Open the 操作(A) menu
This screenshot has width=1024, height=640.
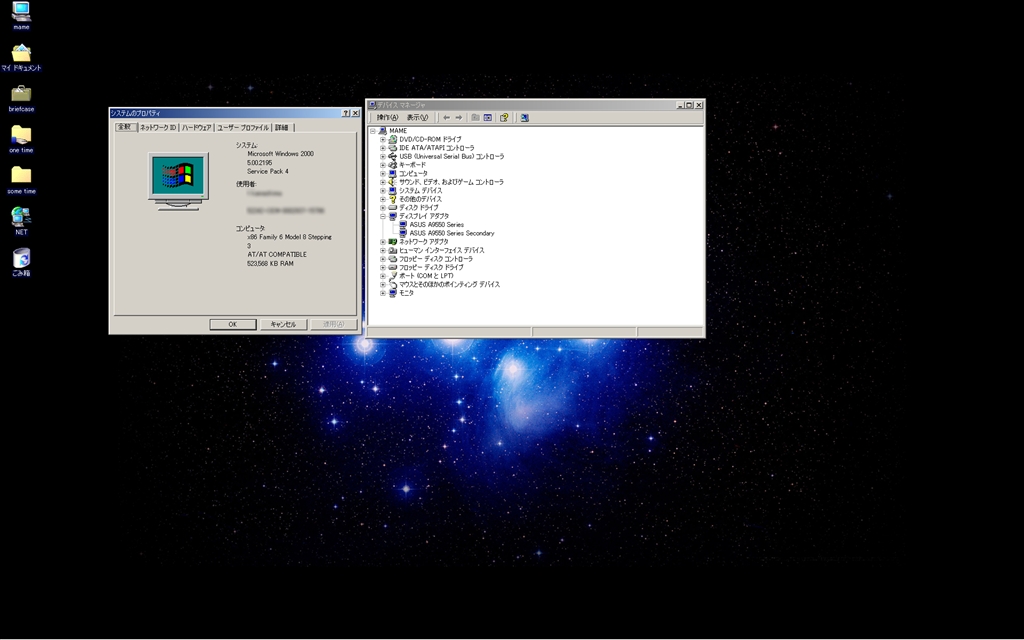(387, 118)
